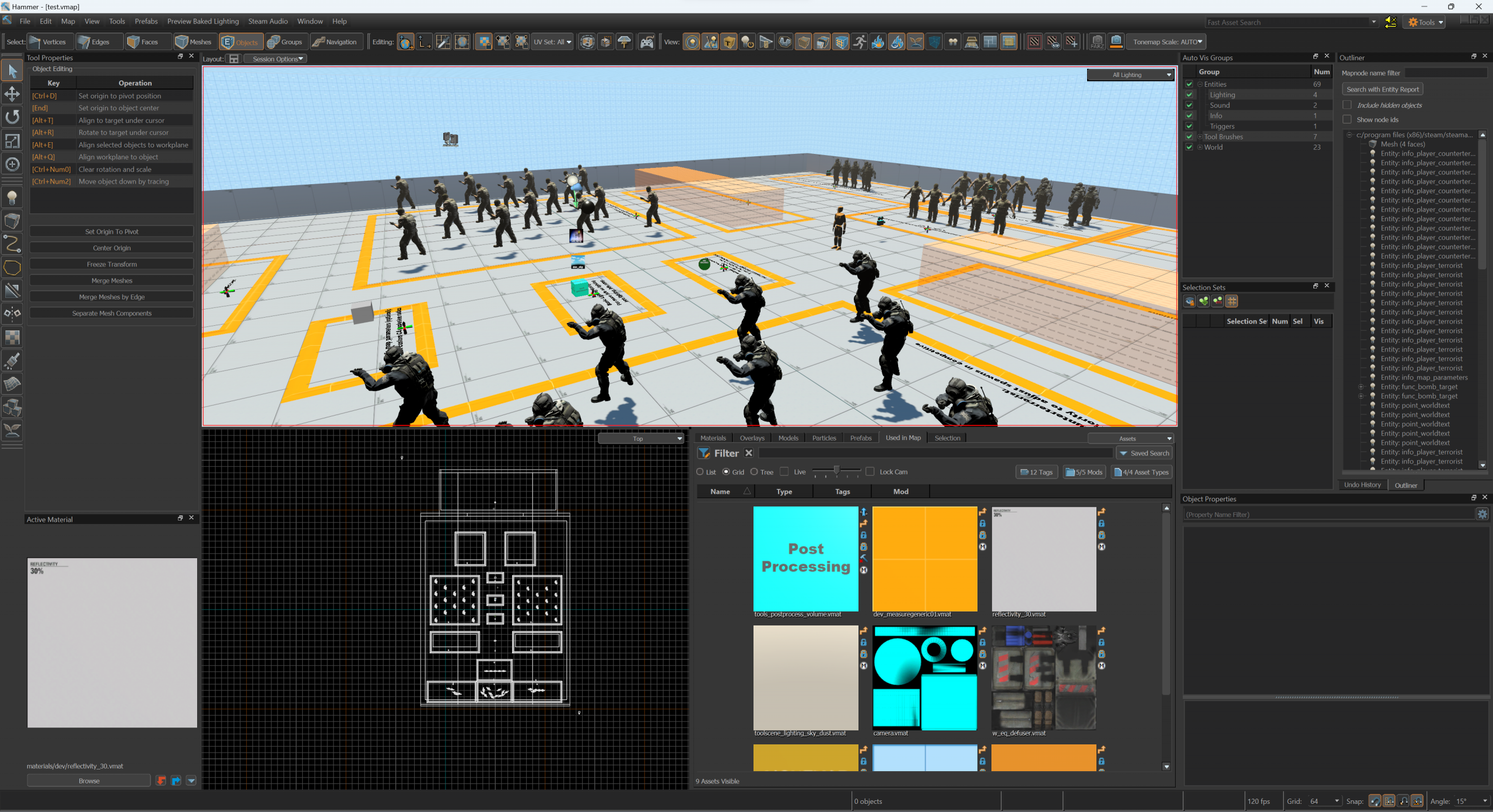Image resolution: width=1493 pixels, height=812 pixels.
Task: Clear the asset filter with X icon
Action: (749, 453)
